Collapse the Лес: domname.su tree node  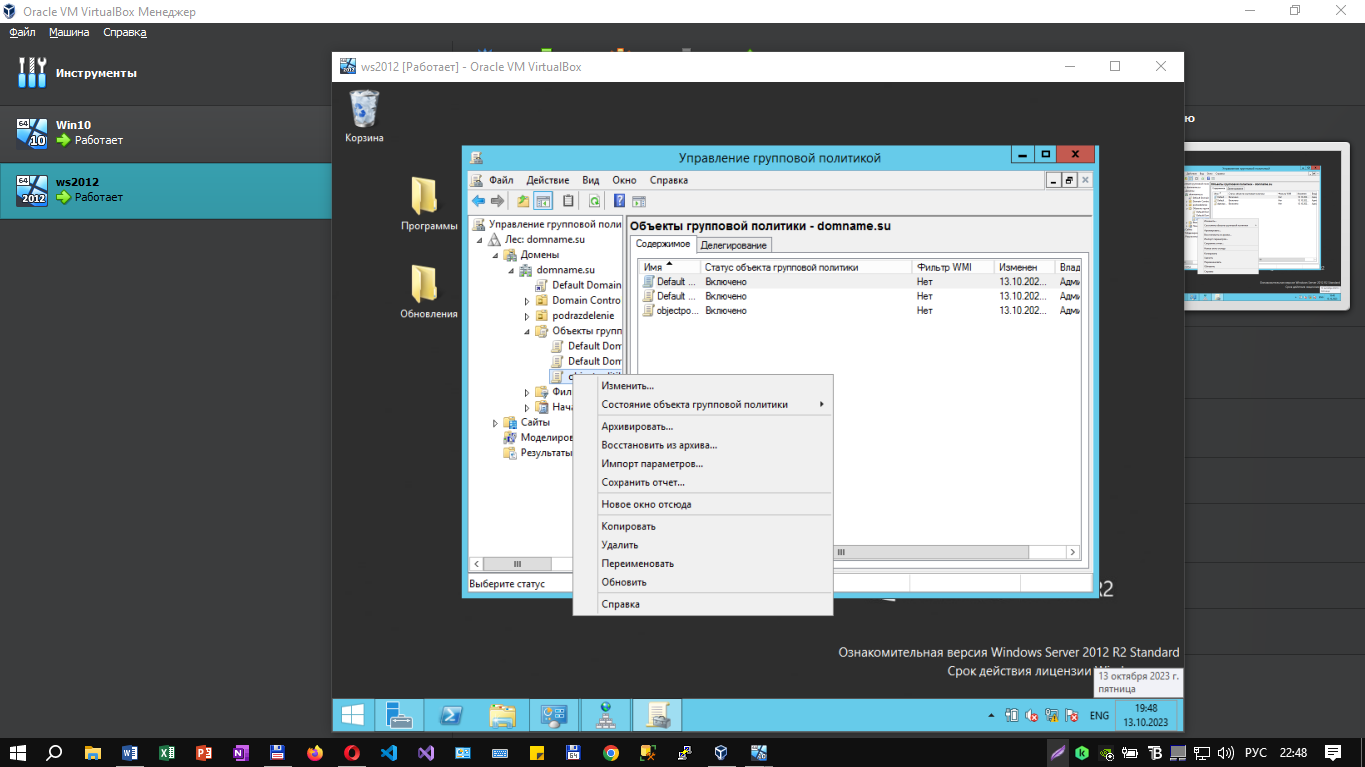pos(478,240)
